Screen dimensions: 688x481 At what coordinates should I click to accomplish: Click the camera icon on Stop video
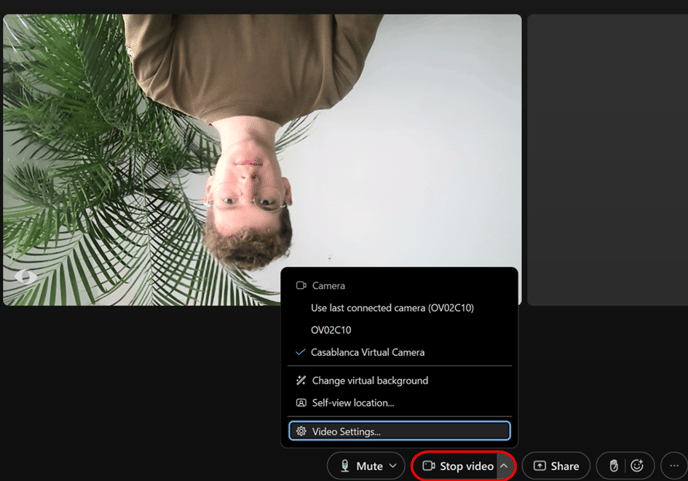(428, 466)
